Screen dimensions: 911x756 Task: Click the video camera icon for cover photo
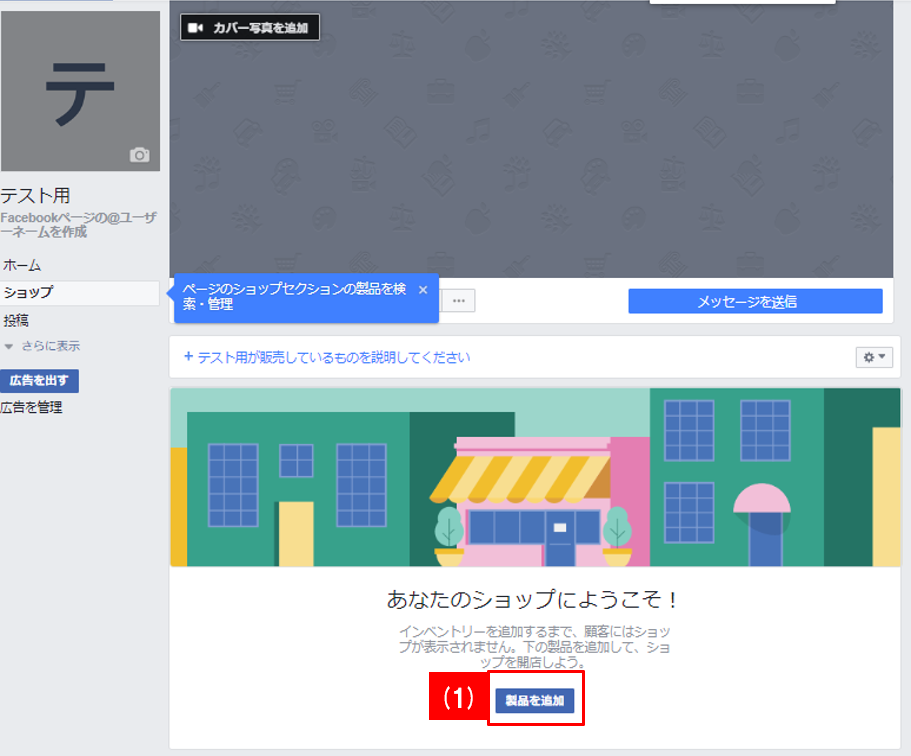196,28
